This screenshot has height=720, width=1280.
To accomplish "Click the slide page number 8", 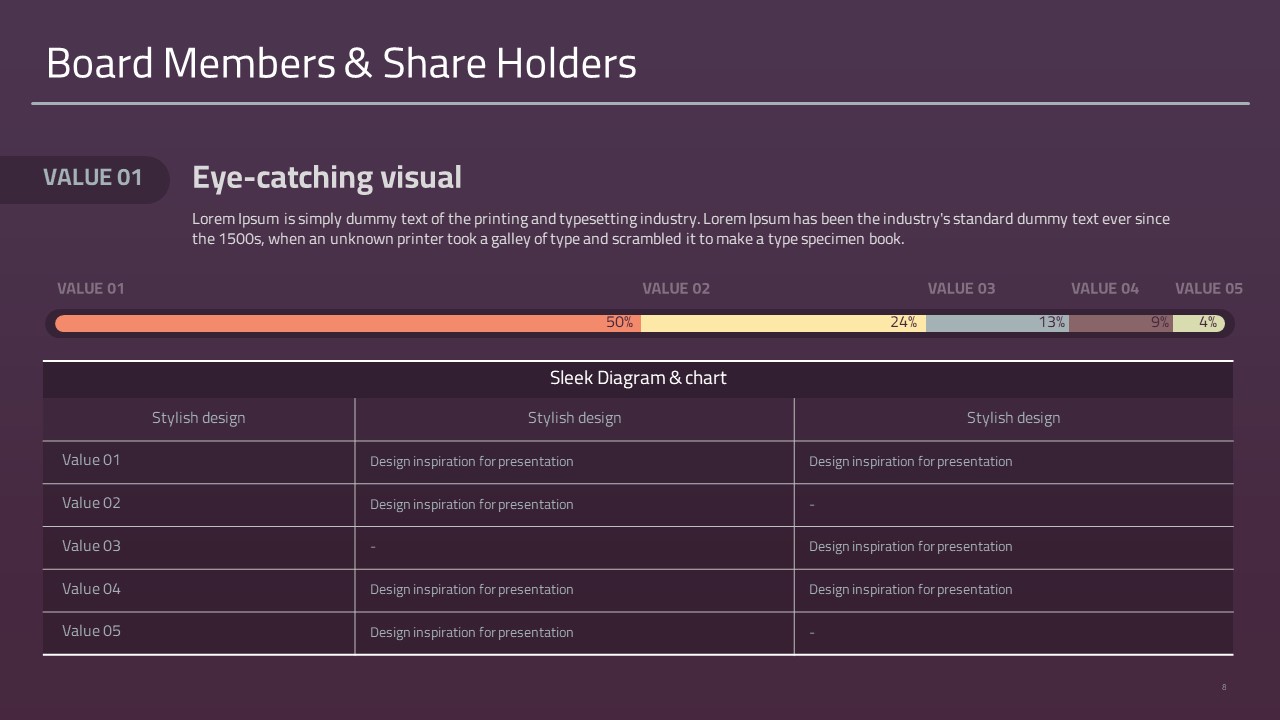I will [x=1224, y=687].
